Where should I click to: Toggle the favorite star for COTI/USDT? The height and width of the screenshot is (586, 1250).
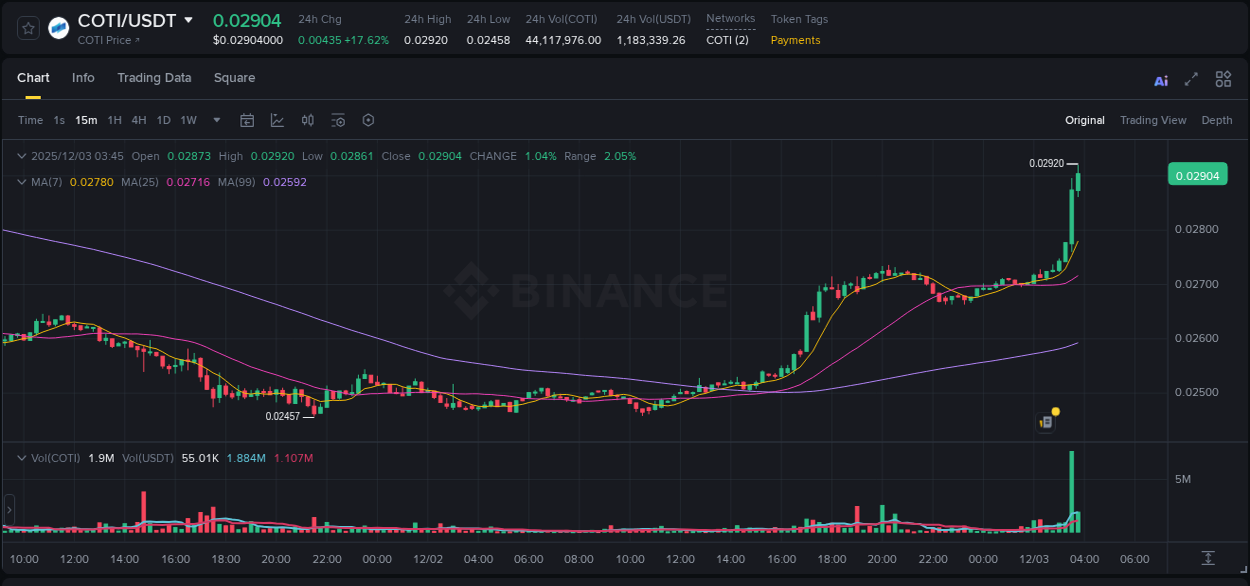click(27, 27)
